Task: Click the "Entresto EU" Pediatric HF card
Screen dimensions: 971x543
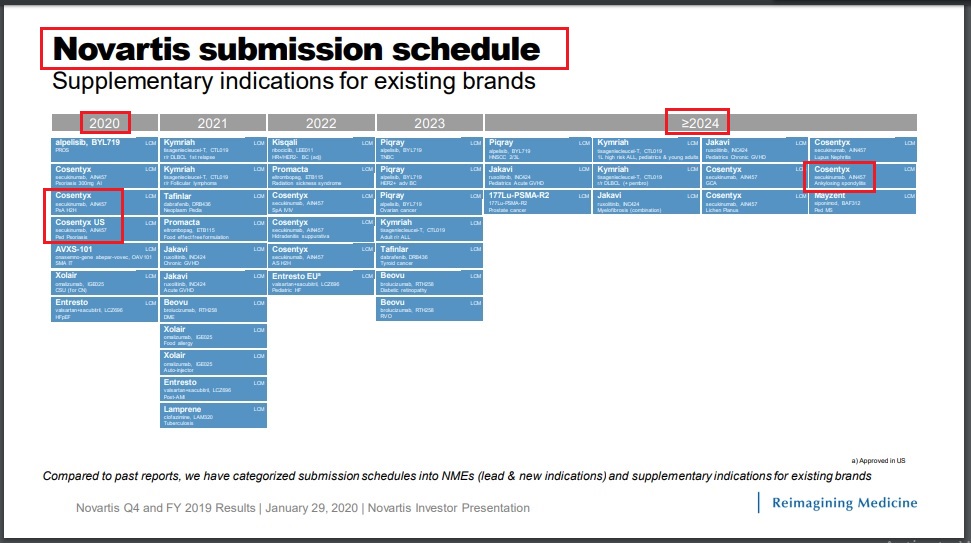Action: click(321, 282)
